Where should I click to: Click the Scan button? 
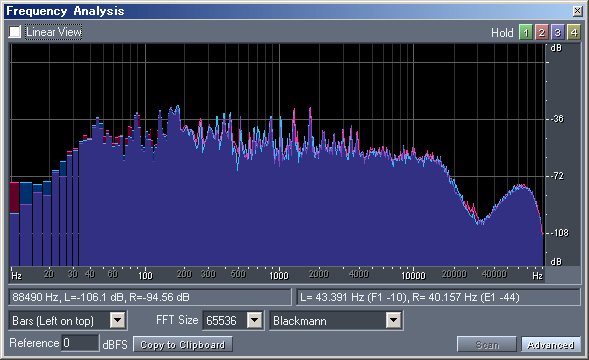pos(487,345)
